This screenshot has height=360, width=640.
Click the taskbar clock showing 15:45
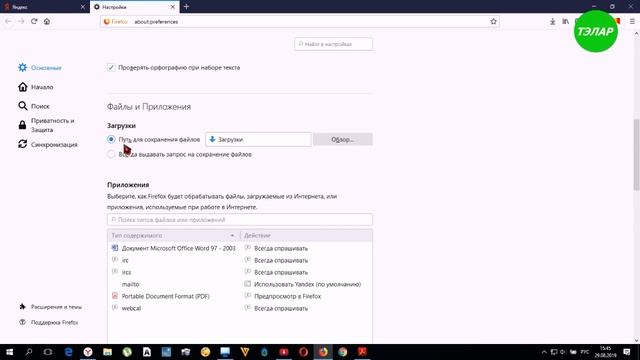[x=605, y=352]
